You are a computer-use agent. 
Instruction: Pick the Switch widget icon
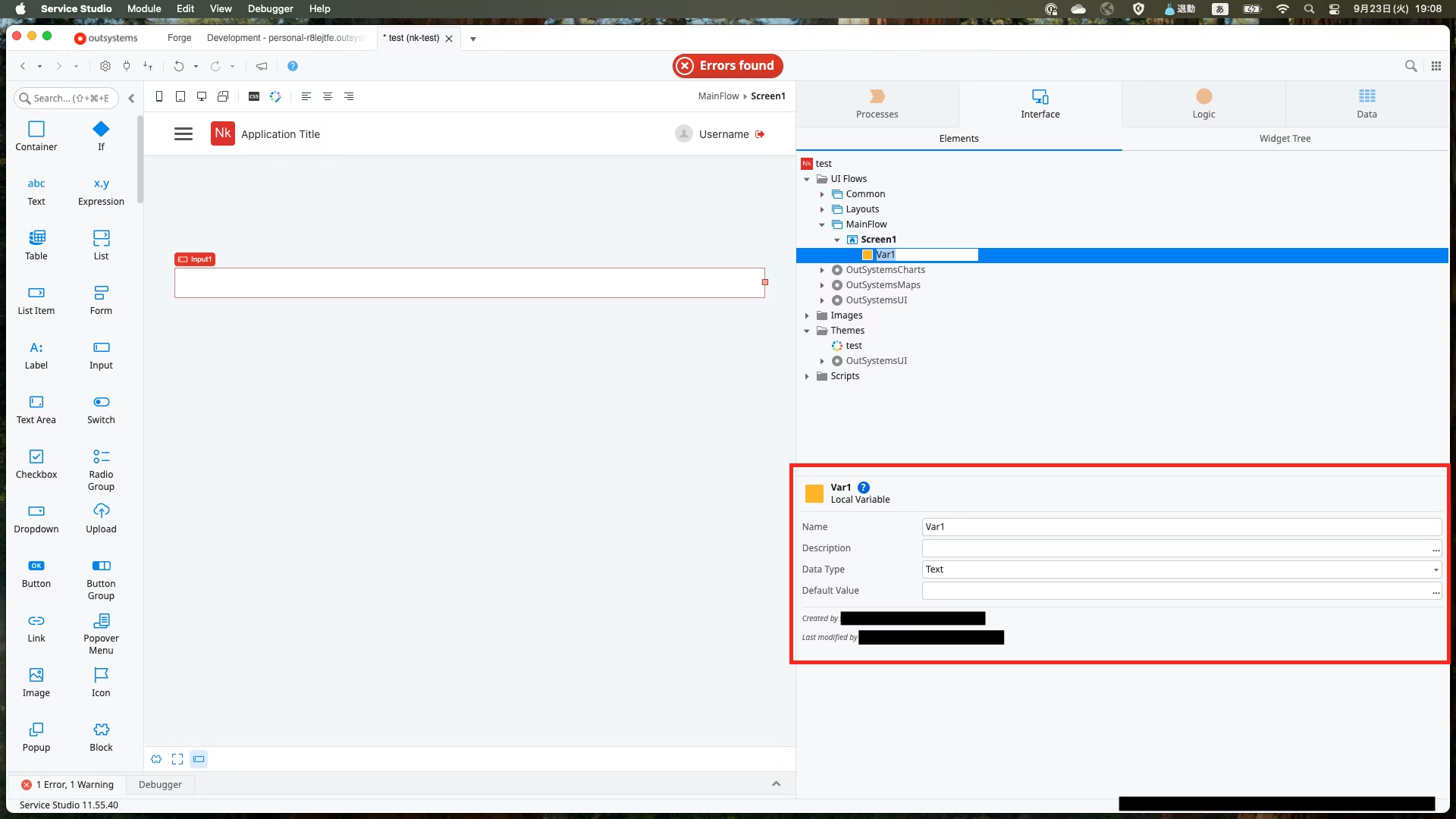[x=101, y=402]
